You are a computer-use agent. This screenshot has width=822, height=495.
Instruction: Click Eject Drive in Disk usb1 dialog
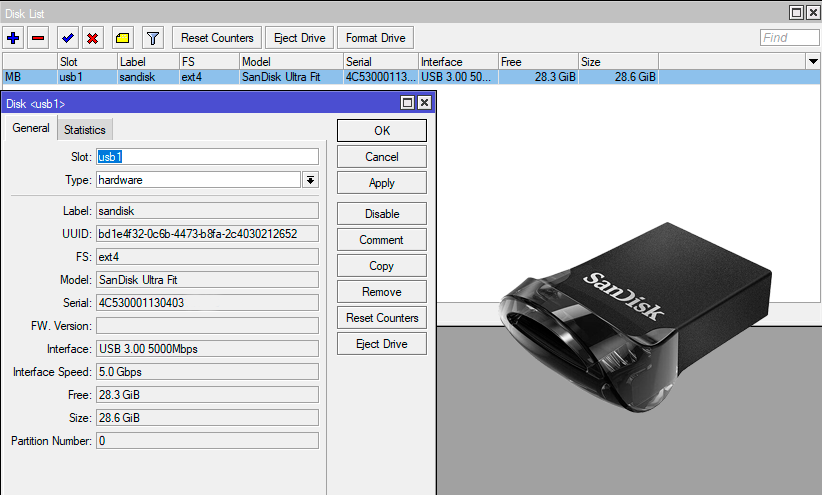[382, 344]
